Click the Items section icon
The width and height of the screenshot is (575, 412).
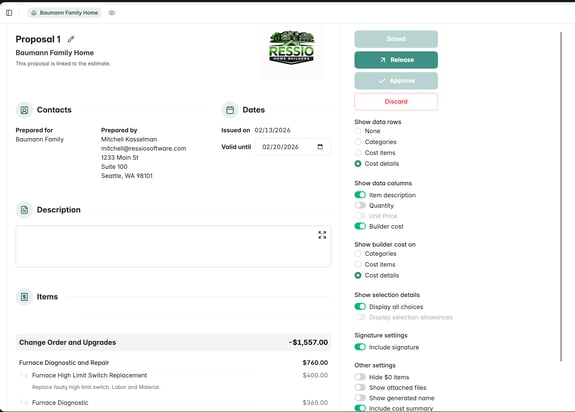pyautogui.click(x=24, y=297)
